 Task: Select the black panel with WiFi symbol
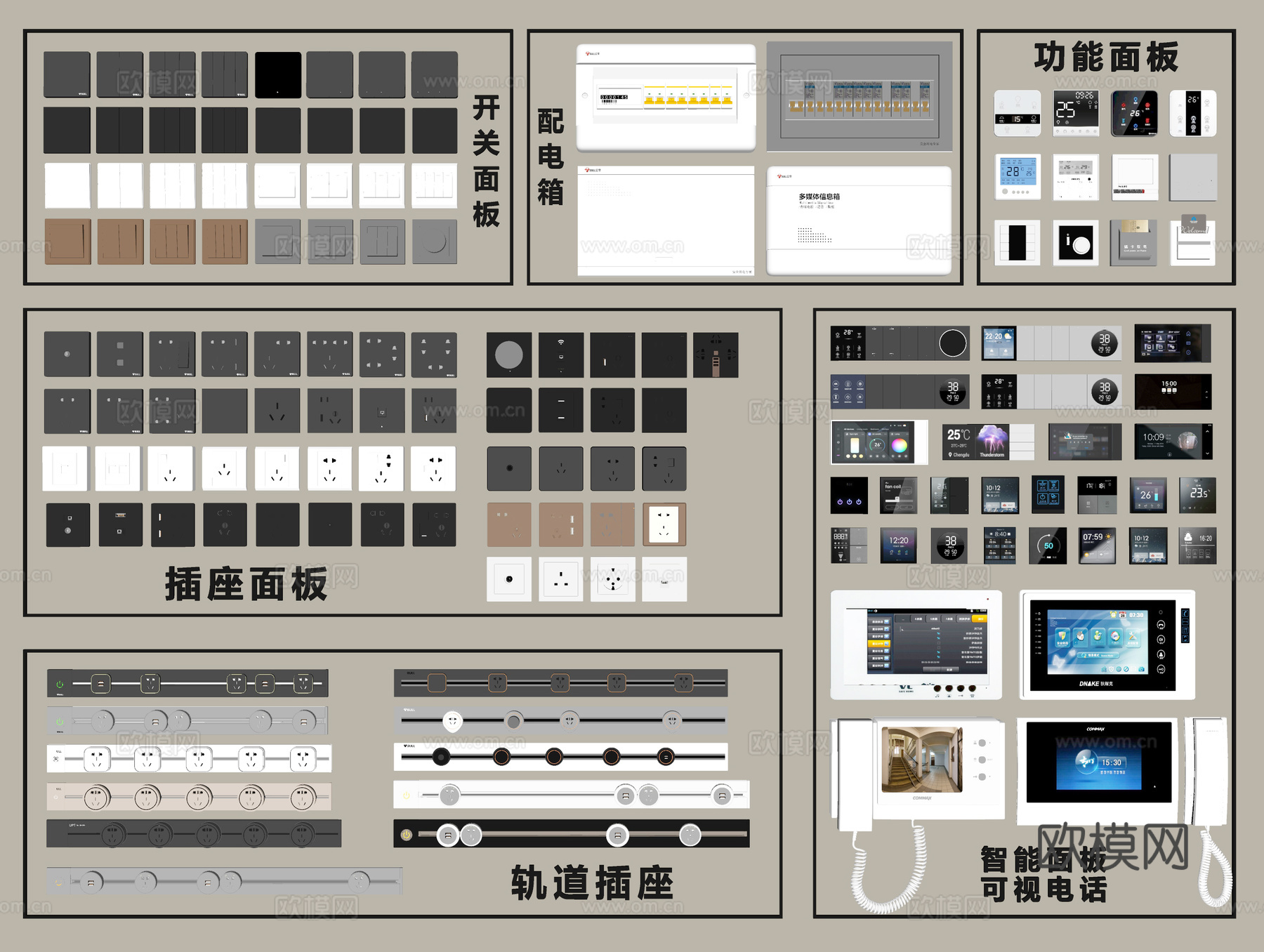(x=561, y=355)
